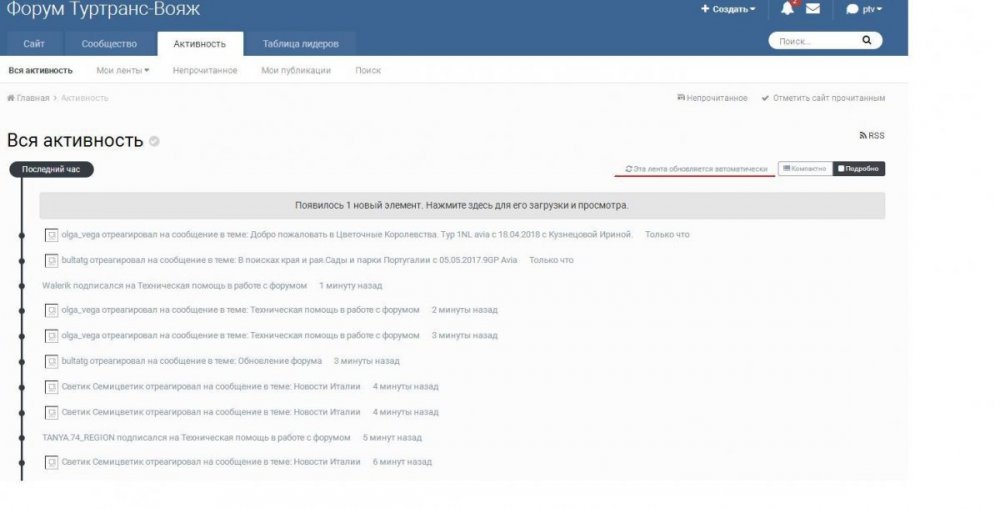Click Отметить сайт прочитанным
The height and width of the screenshot is (509, 1000).
[x=823, y=98]
